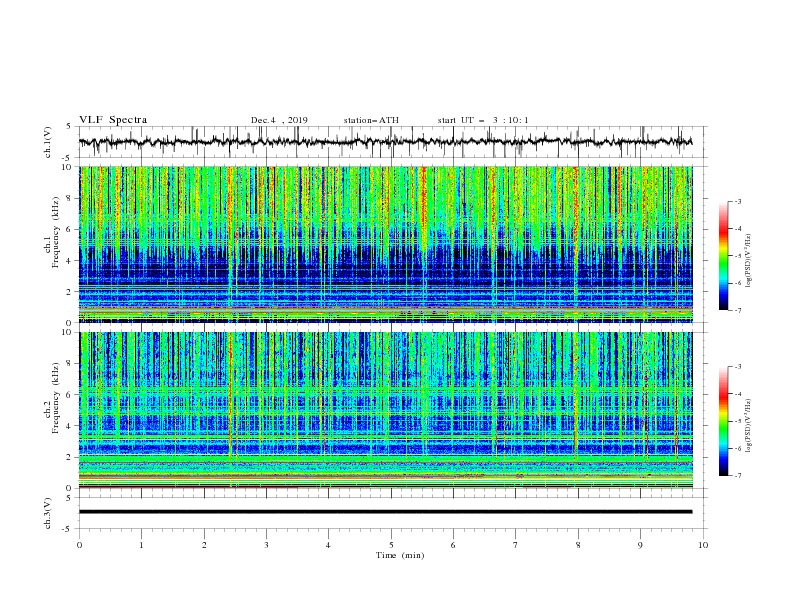Click the "-3" label on ch.1 colorbar

tap(738, 201)
